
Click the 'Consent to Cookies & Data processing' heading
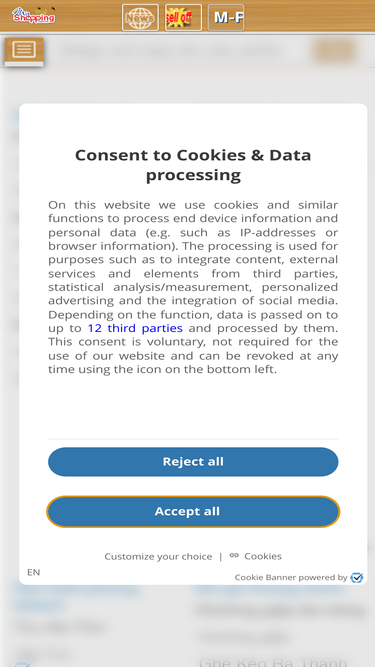coord(193,165)
